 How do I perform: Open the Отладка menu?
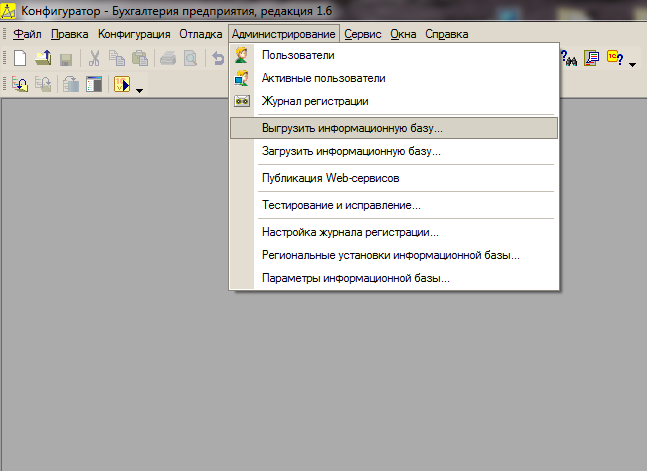pos(201,34)
